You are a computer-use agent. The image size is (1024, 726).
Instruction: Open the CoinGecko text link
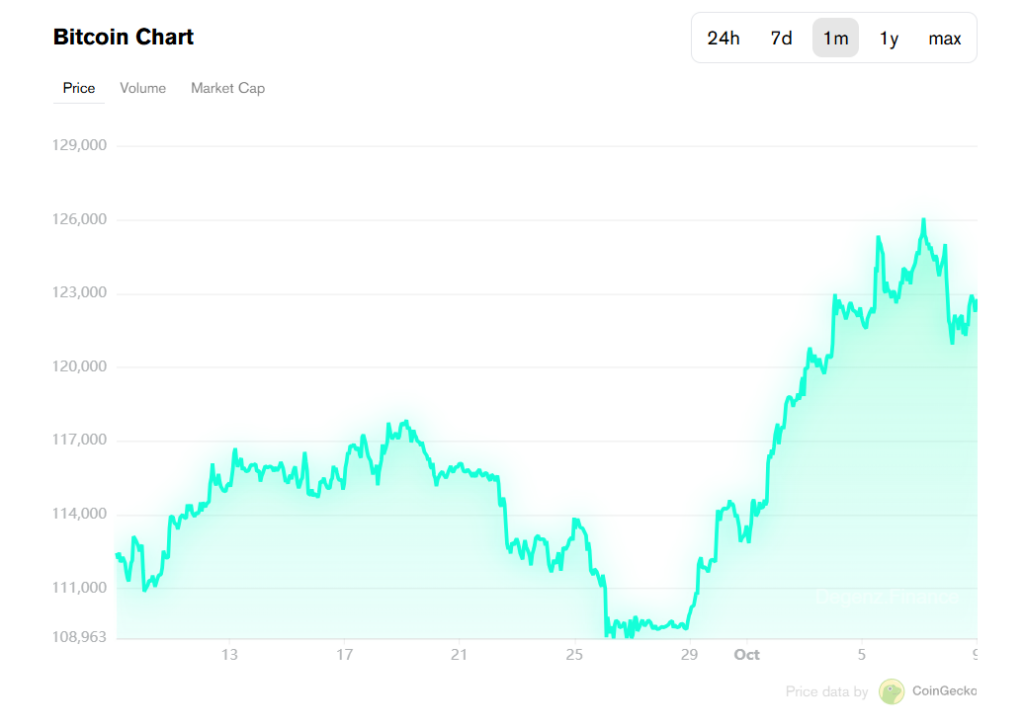click(x=944, y=691)
